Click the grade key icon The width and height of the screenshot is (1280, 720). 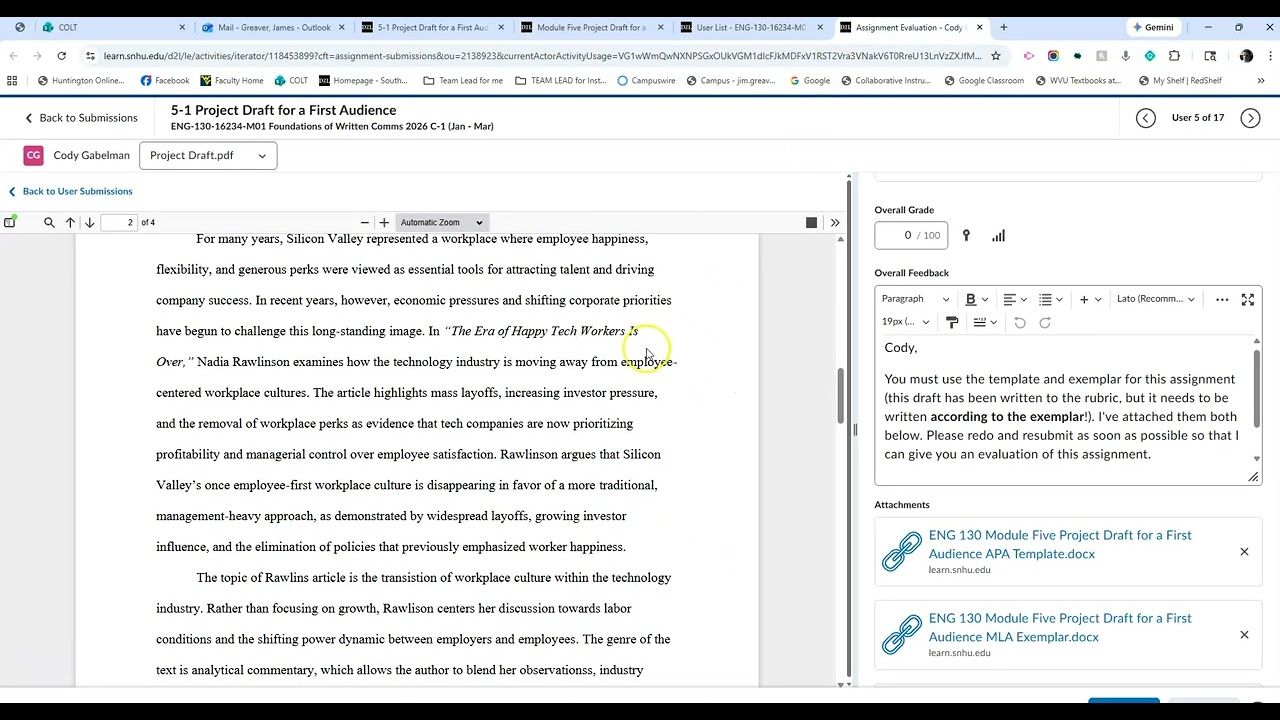[966, 236]
